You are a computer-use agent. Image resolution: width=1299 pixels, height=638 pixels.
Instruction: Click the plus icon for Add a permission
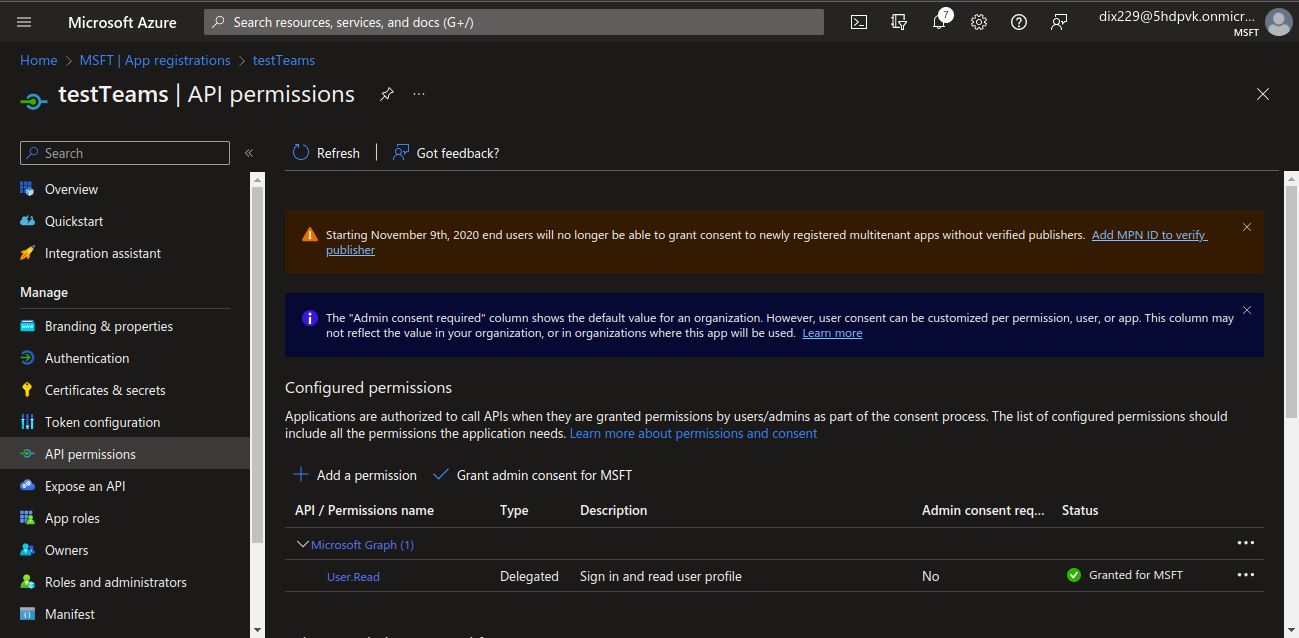click(300, 475)
